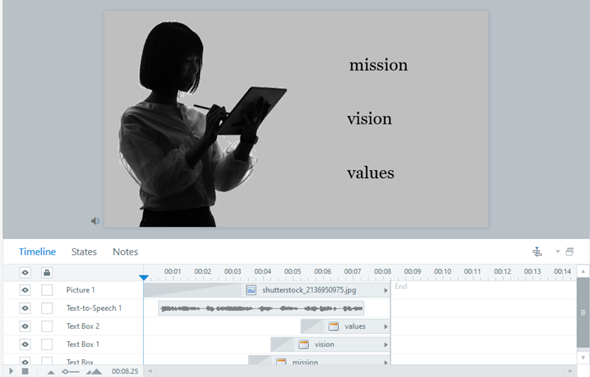
Task: Click the 00:08.25 duration readout
Action: tap(125, 372)
